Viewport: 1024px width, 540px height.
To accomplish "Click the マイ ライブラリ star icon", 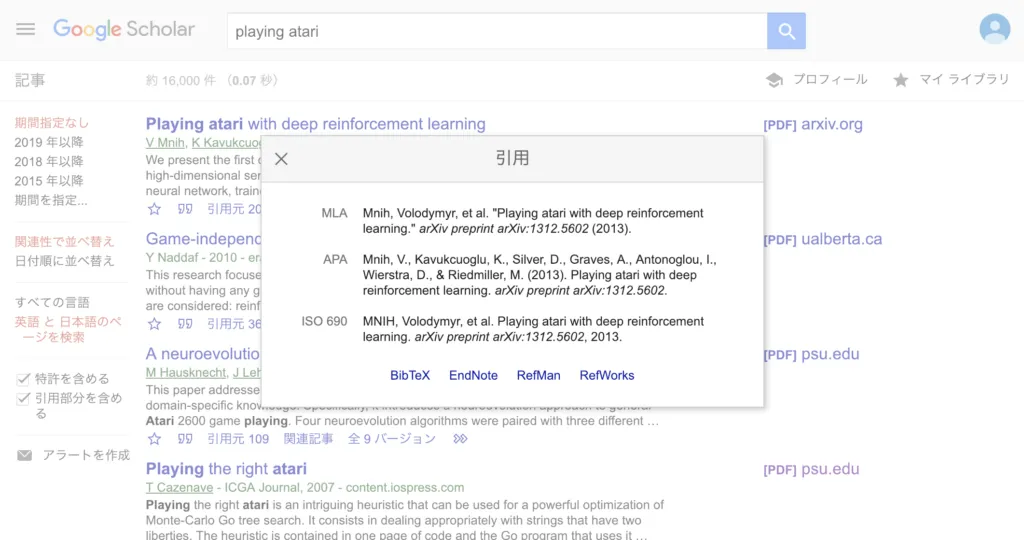I will tap(900, 80).
